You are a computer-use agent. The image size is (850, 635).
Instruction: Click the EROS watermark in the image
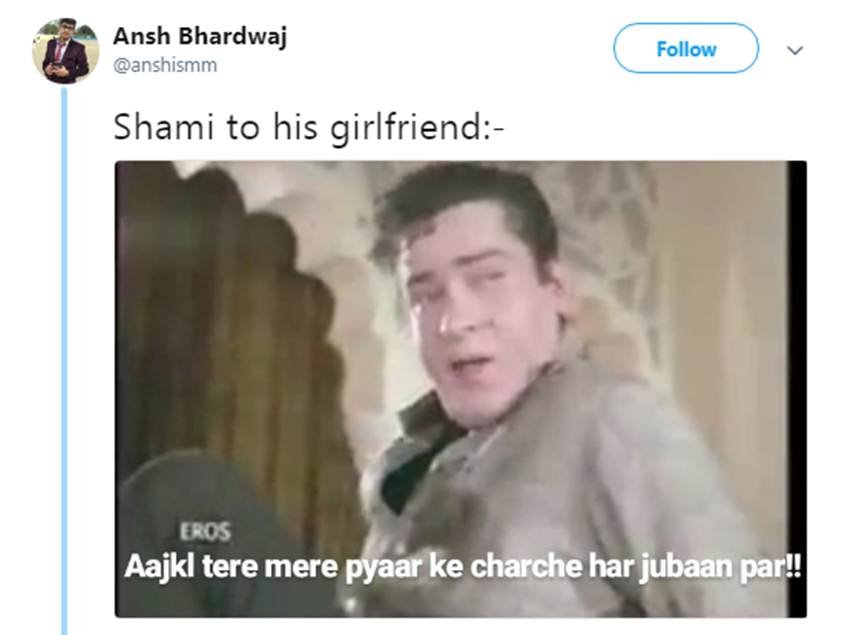[205, 531]
